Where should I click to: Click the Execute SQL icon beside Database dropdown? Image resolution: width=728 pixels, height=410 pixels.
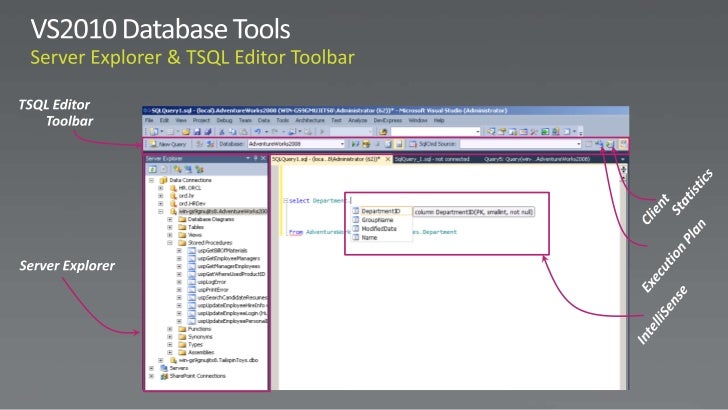click(x=355, y=144)
